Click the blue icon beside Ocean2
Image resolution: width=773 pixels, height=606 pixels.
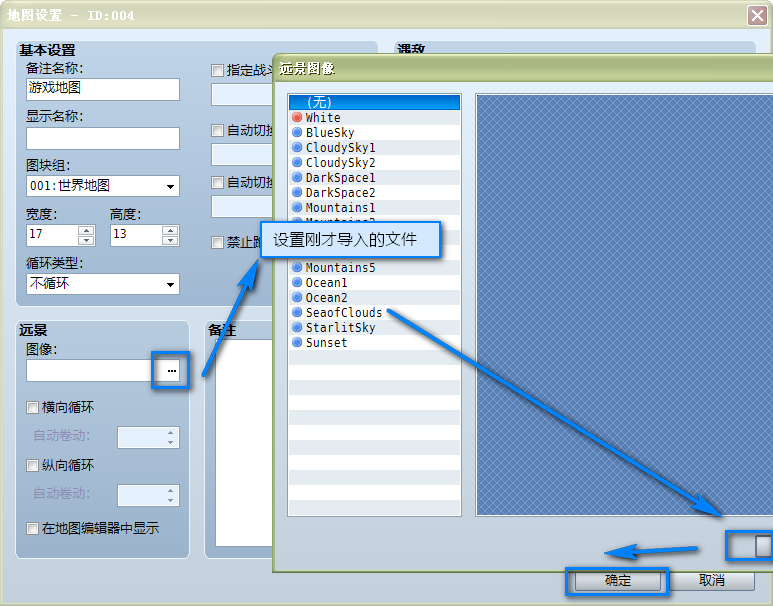(297, 297)
